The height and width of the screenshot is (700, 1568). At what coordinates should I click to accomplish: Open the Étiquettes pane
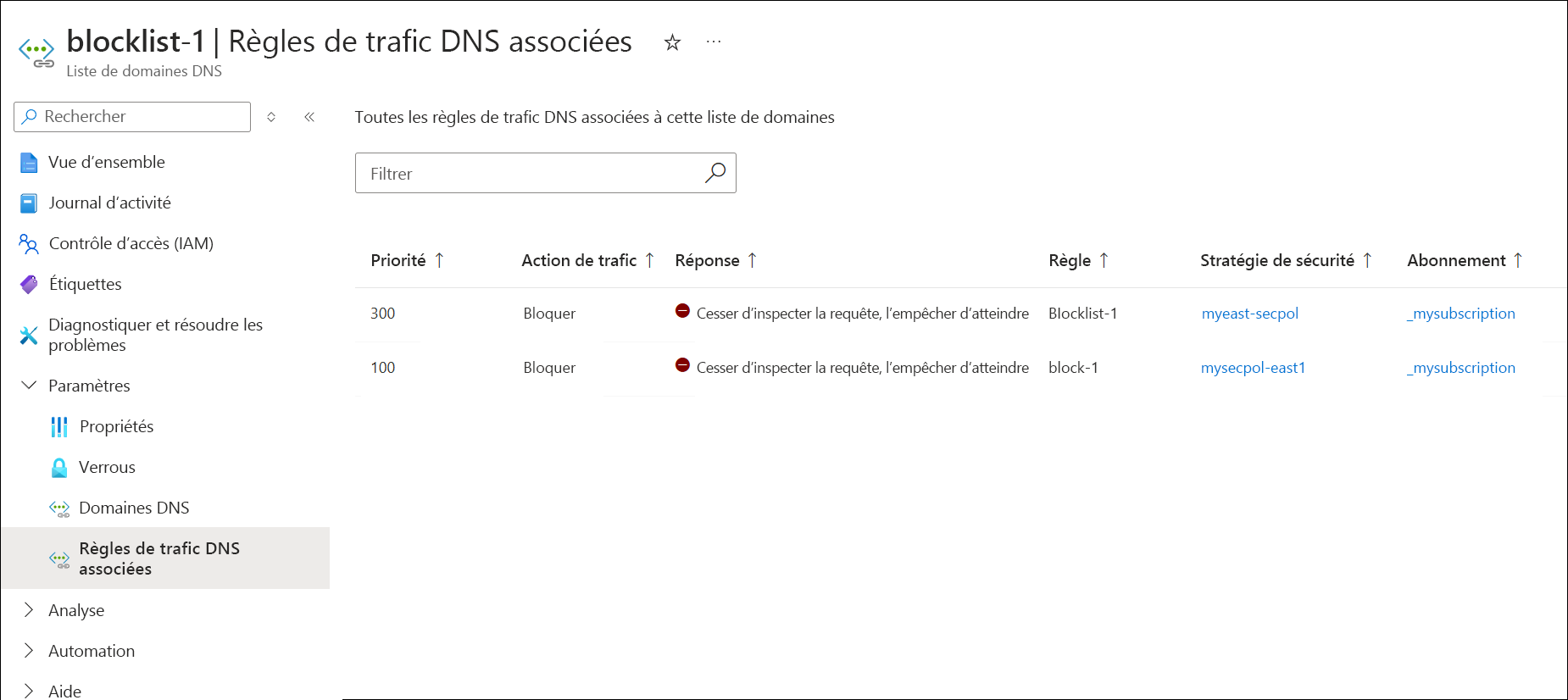tap(85, 284)
